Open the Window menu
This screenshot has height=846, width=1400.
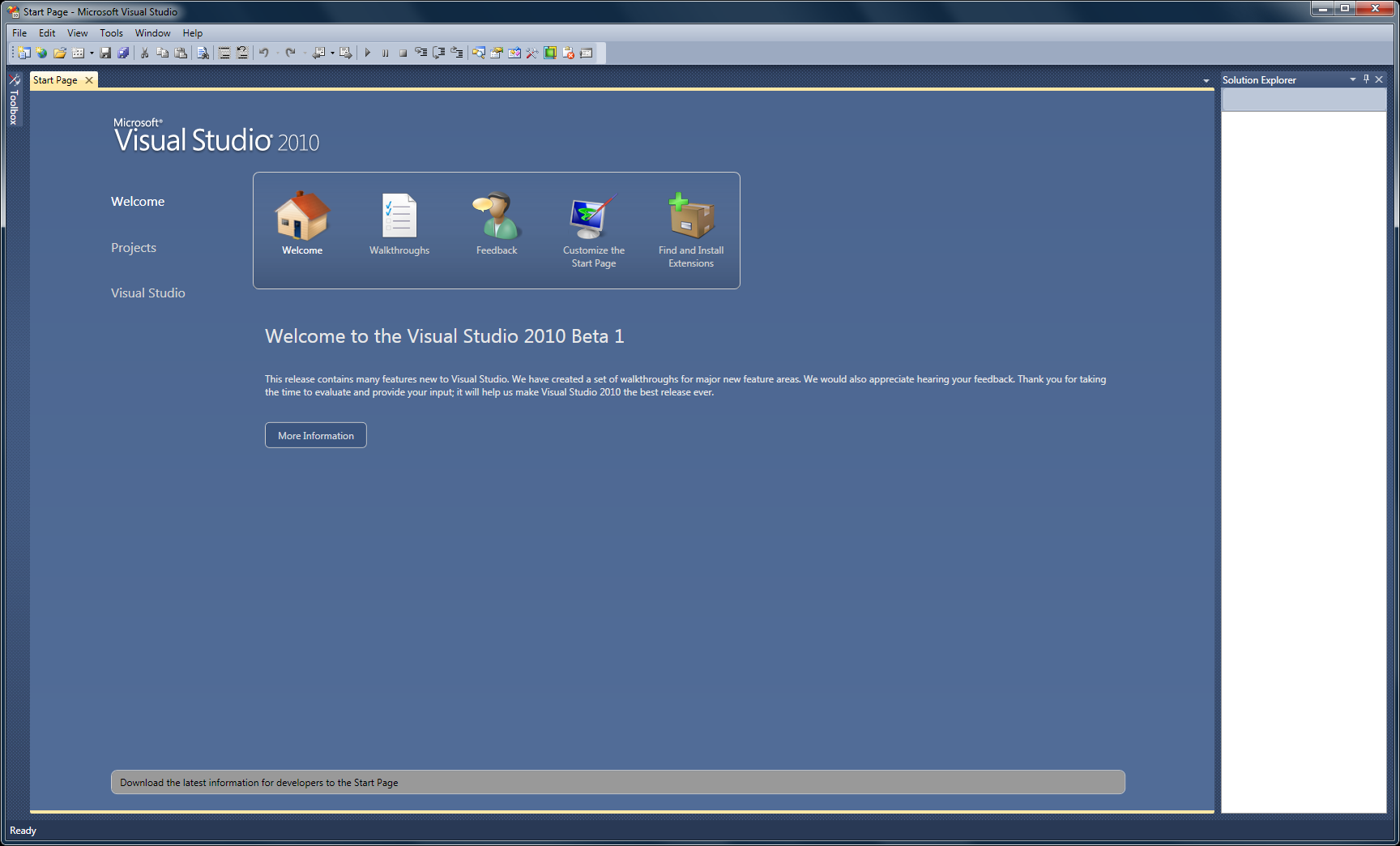[x=152, y=33]
